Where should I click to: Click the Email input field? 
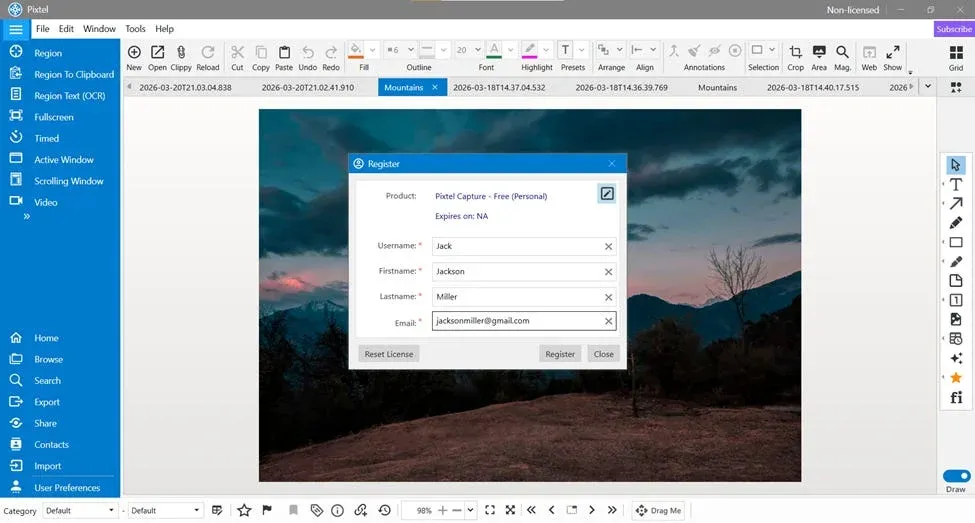coord(524,321)
